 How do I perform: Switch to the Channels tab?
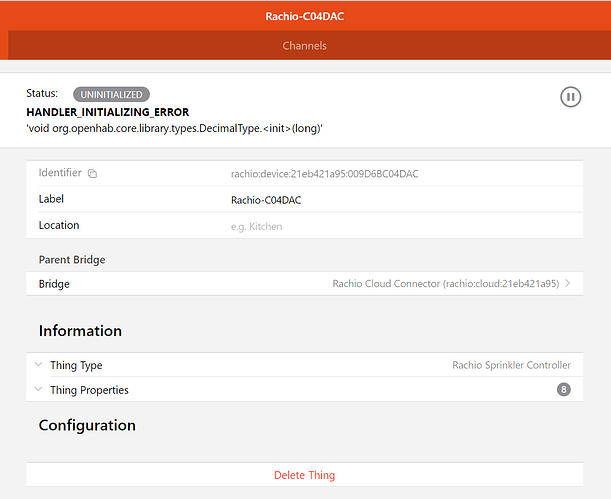click(304, 46)
